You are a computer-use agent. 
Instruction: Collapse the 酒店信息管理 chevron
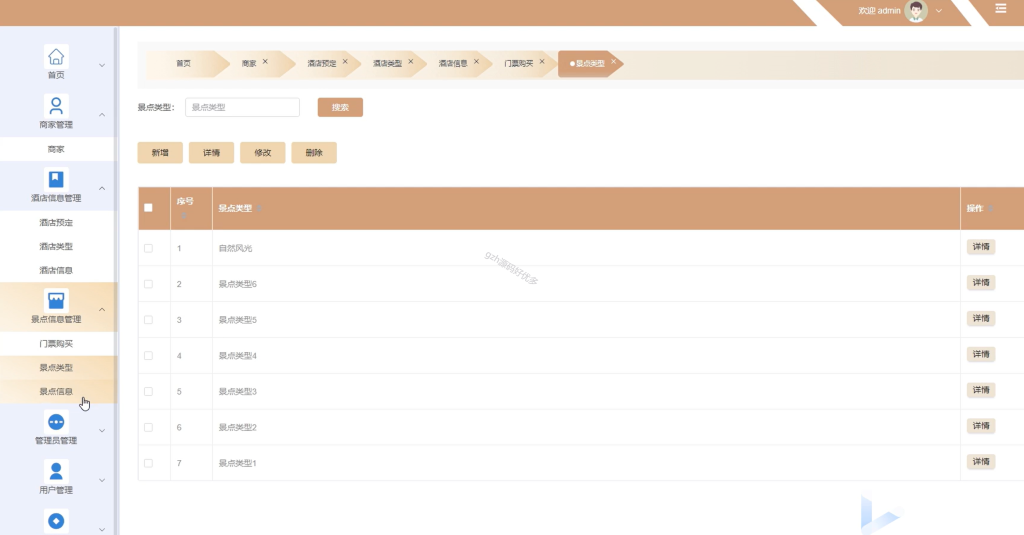[x=102, y=188]
